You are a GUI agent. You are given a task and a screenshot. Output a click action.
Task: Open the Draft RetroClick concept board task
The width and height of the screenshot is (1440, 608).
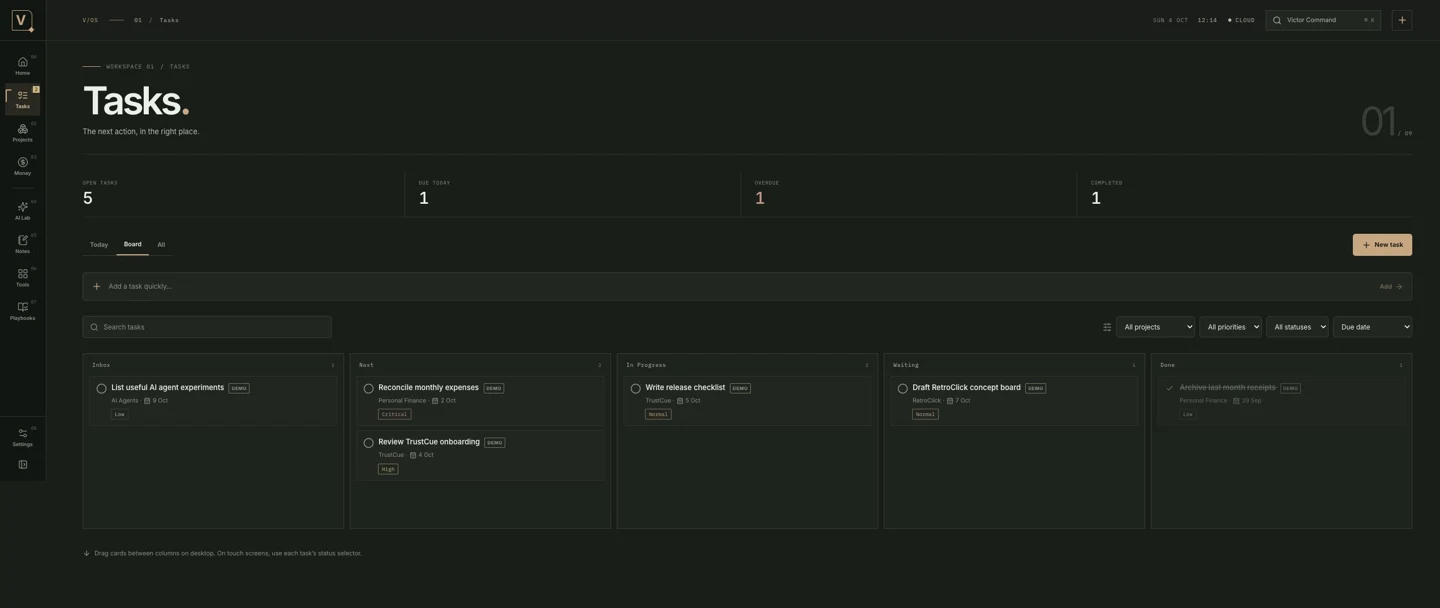1014,400
